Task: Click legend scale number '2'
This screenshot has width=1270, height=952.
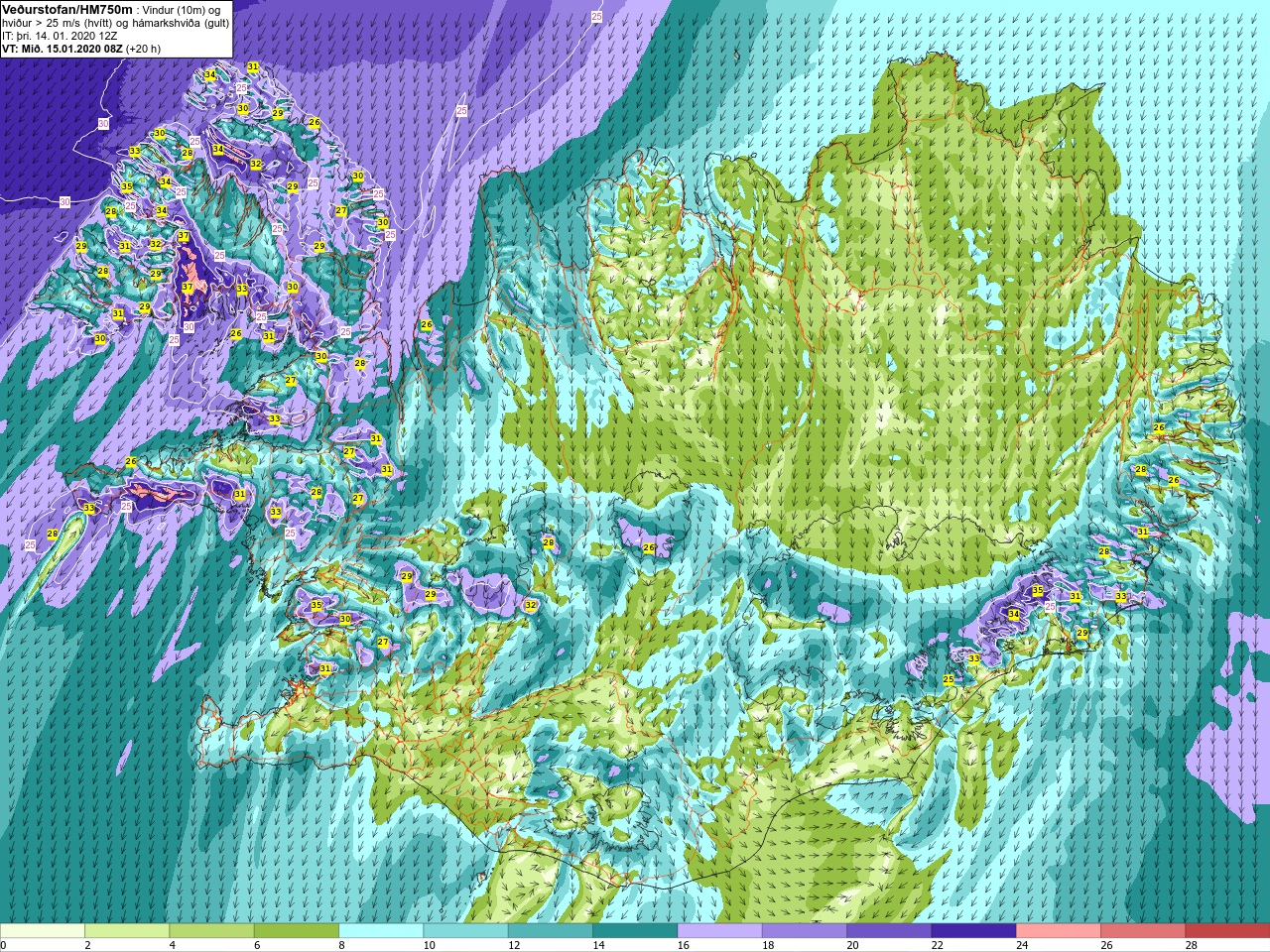Action: pyautogui.click(x=88, y=945)
